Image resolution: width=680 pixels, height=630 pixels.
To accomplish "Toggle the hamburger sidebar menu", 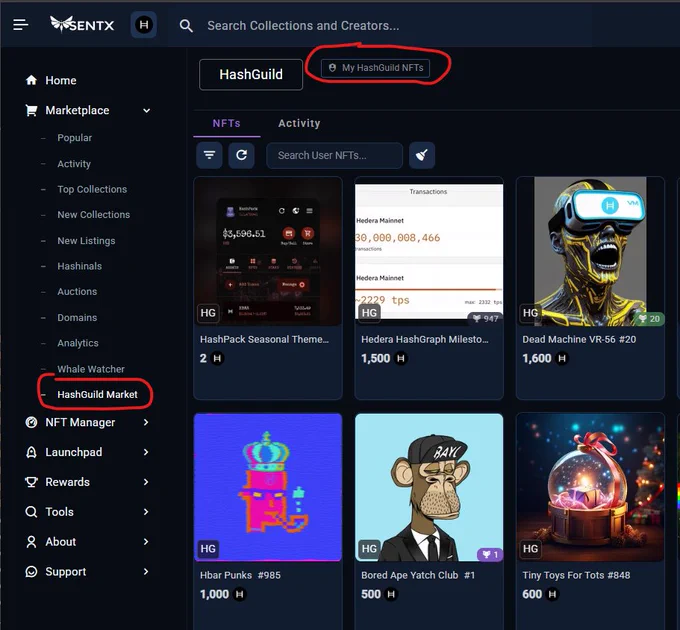I will coord(20,25).
